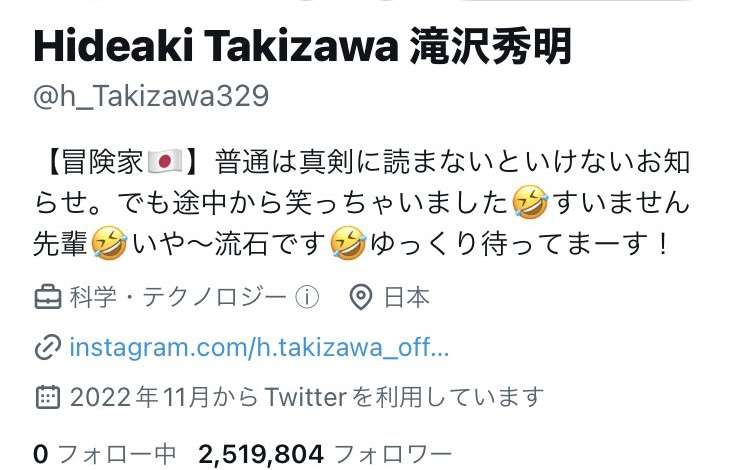
Task: Click the 科学・テクノロジー category label
Action: pos(178,297)
